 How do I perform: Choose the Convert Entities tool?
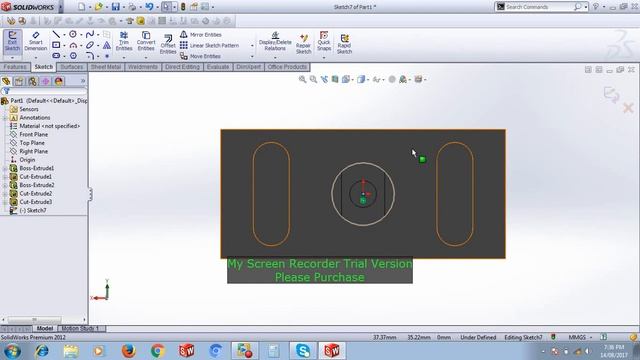coord(146,41)
